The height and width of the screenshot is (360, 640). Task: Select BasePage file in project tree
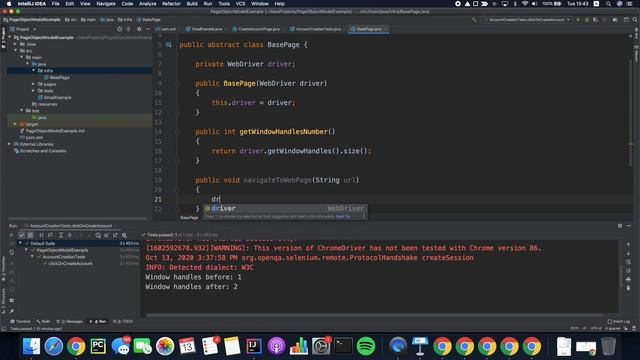[56, 77]
